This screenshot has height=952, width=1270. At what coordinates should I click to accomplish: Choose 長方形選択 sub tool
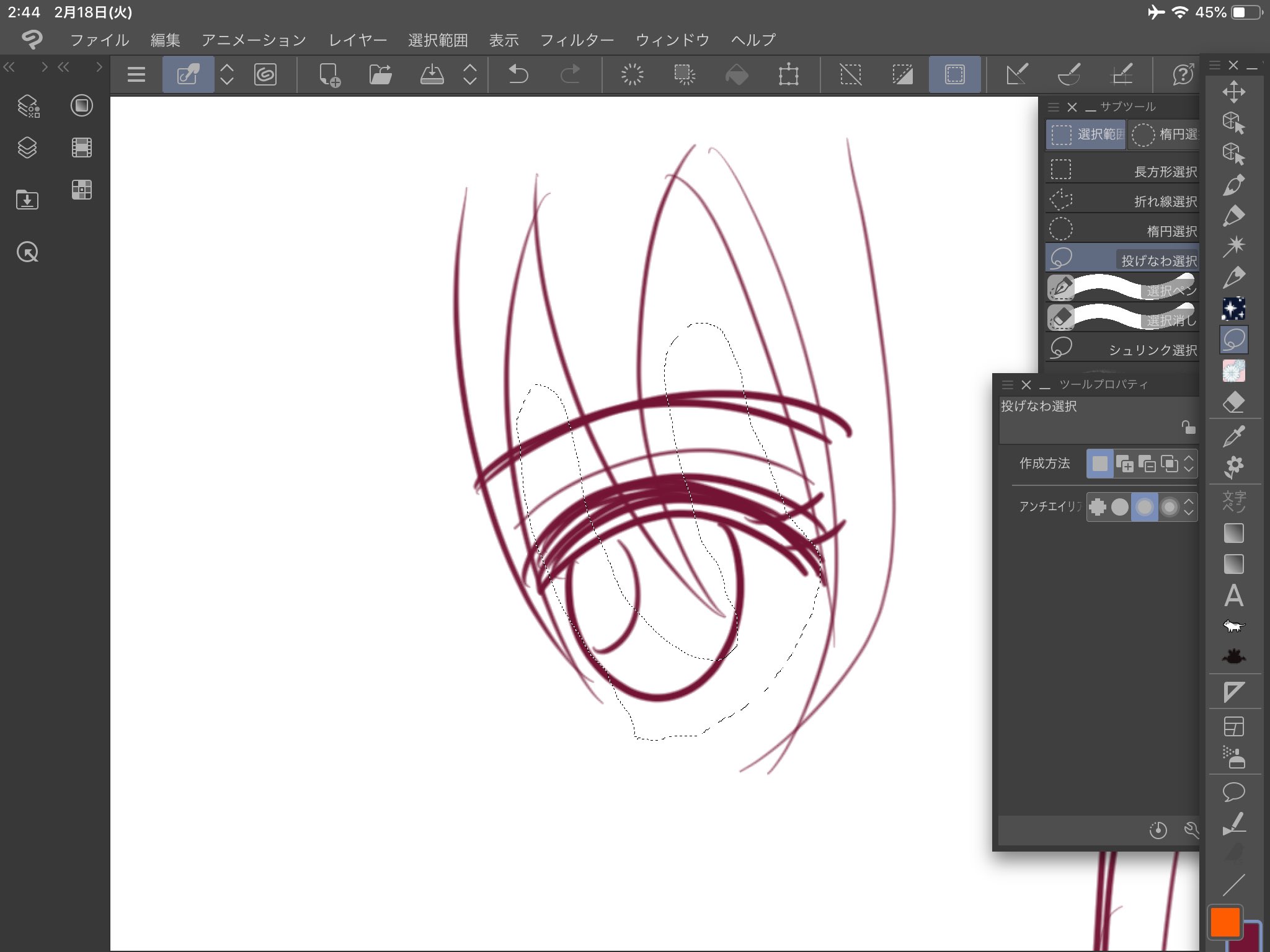tap(1122, 170)
